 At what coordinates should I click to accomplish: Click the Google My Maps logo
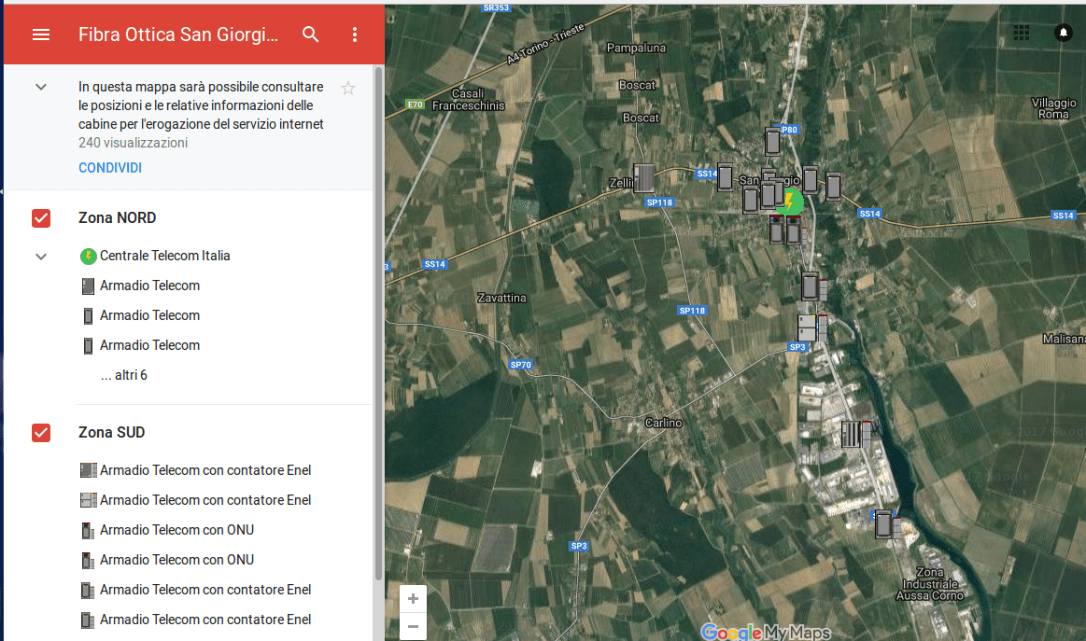(x=766, y=632)
